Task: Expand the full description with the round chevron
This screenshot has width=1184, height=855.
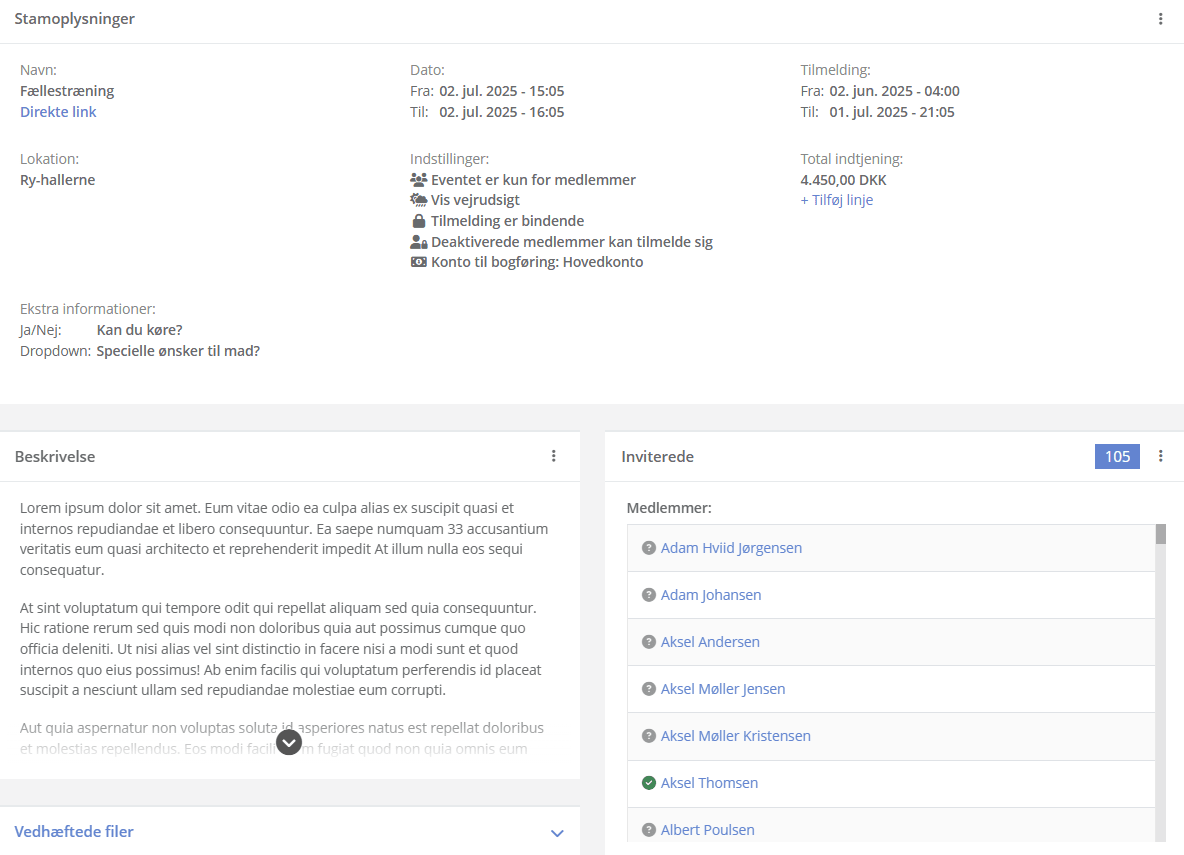Action: pos(288,742)
